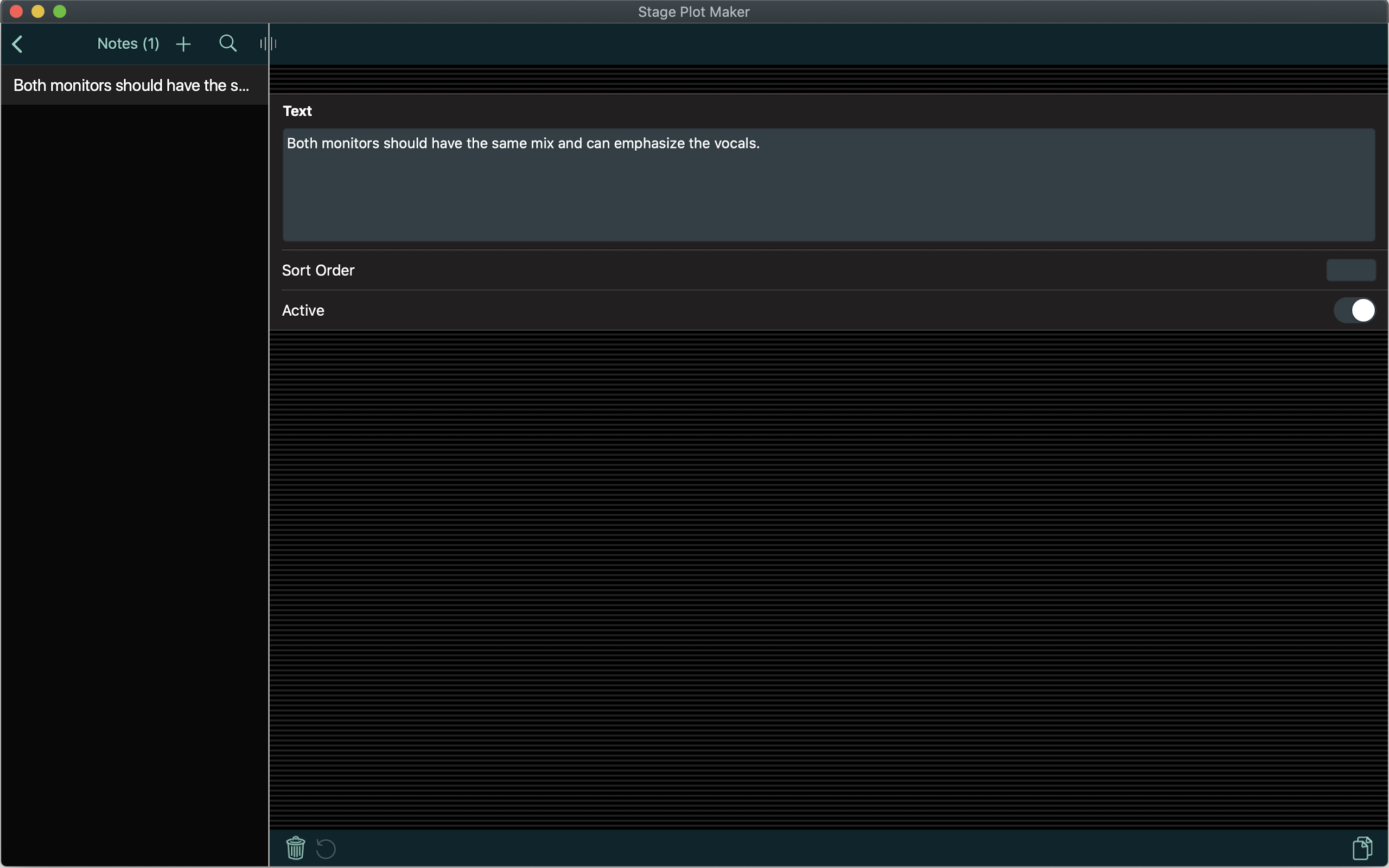Open the notes search magnifier
1389x868 pixels.
[228, 43]
